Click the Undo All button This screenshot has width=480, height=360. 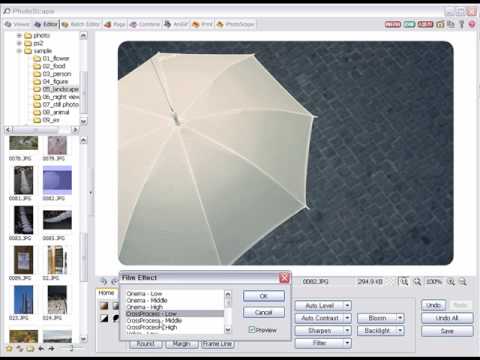(447, 318)
